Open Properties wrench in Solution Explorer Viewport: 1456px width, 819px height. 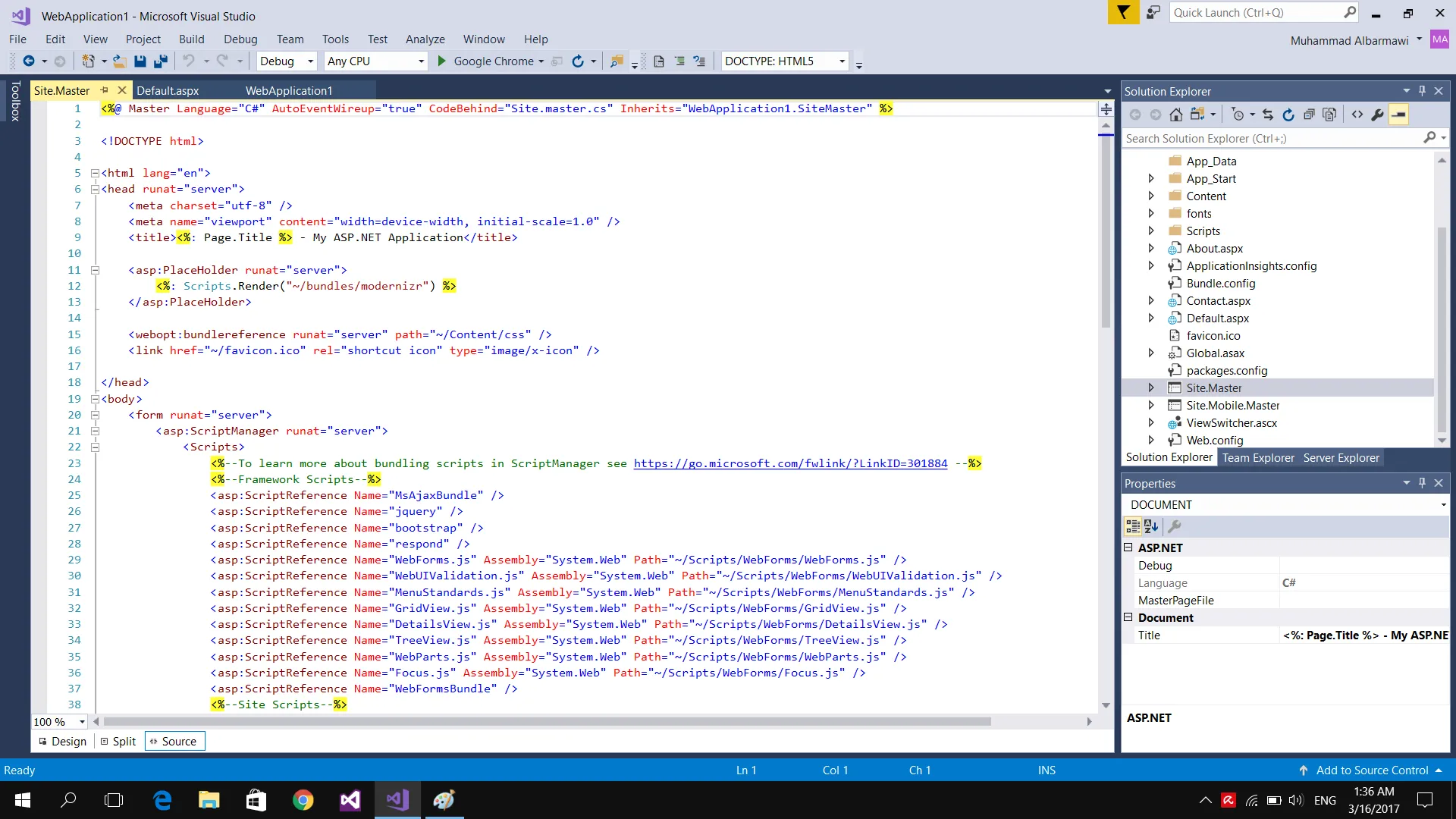(x=1378, y=115)
